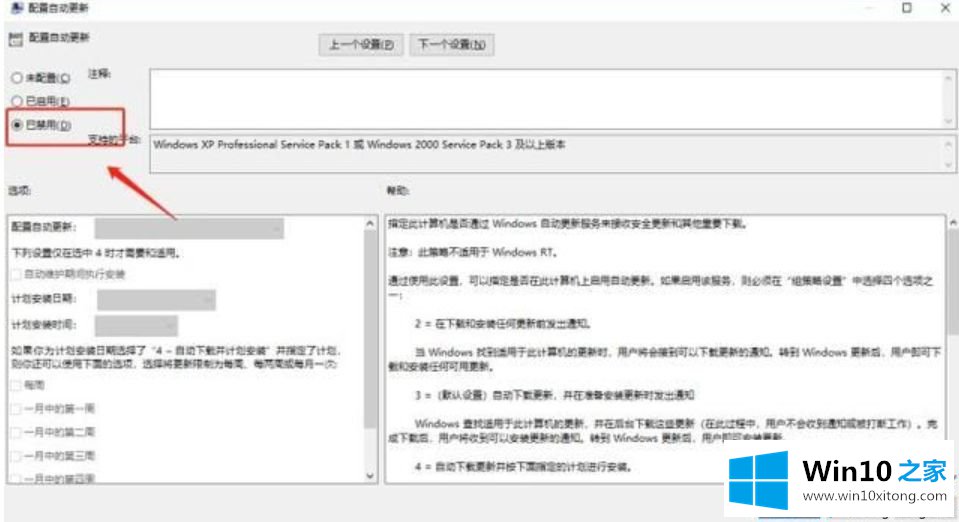Click the 帮助: label
The image size is (959, 522).
point(398,191)
